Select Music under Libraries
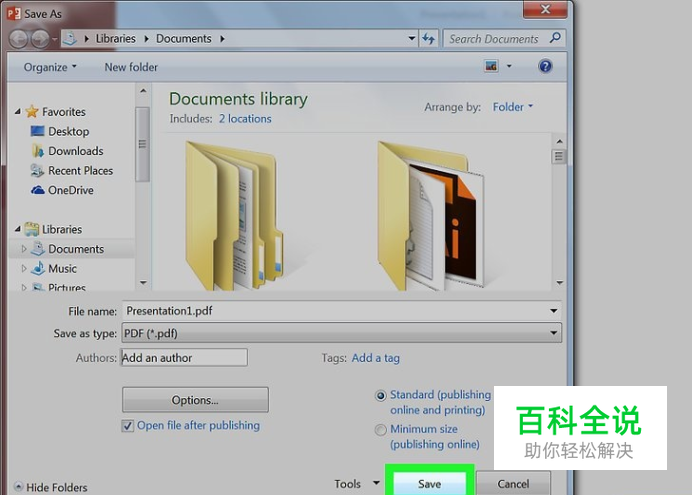 62,268
